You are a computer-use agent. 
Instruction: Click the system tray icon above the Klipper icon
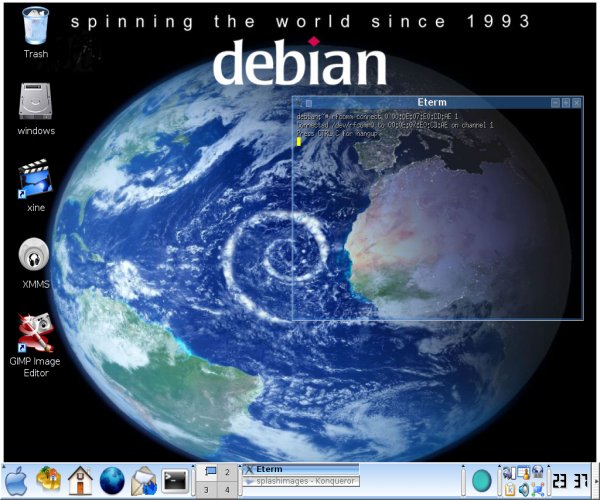[509, 472]
